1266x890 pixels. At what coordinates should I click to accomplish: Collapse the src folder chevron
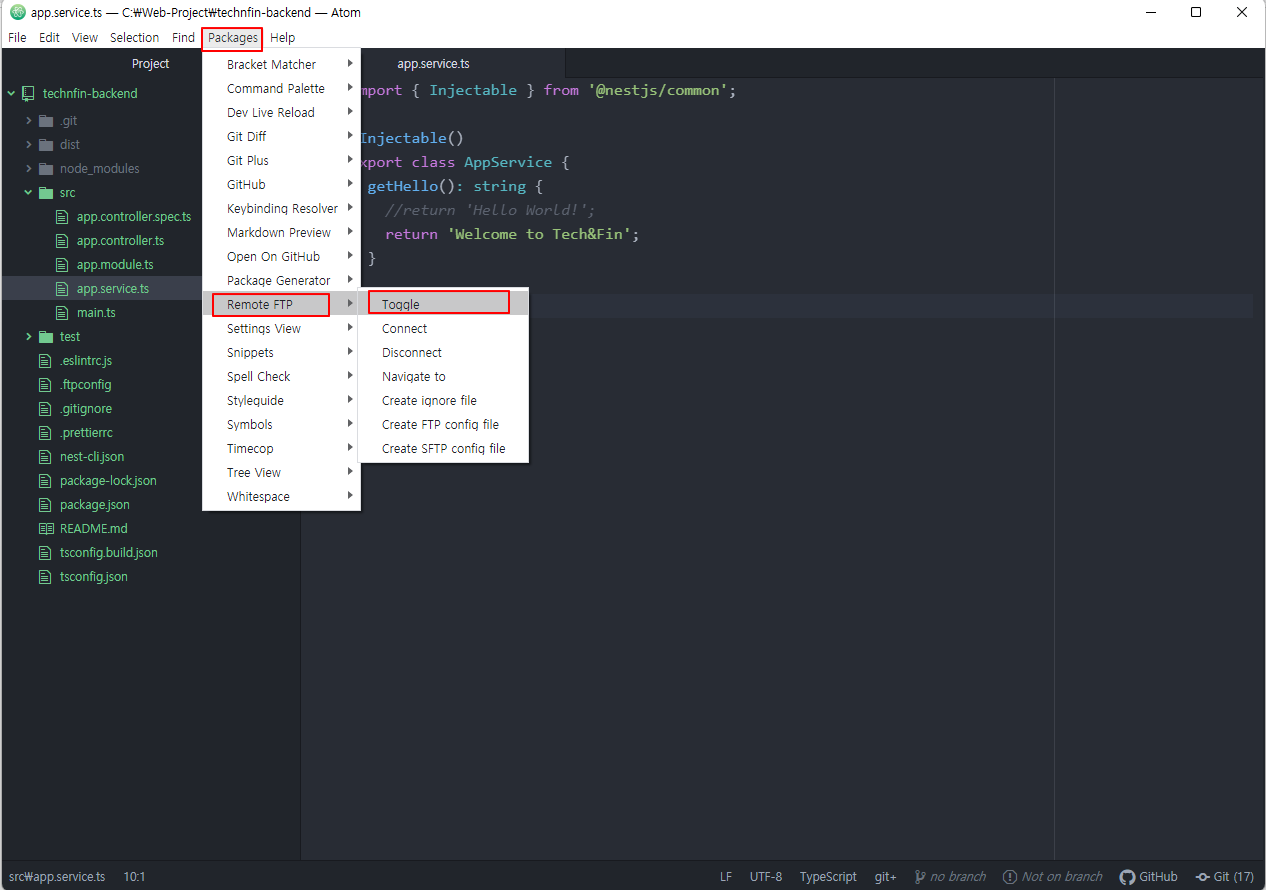click(29, 193)
